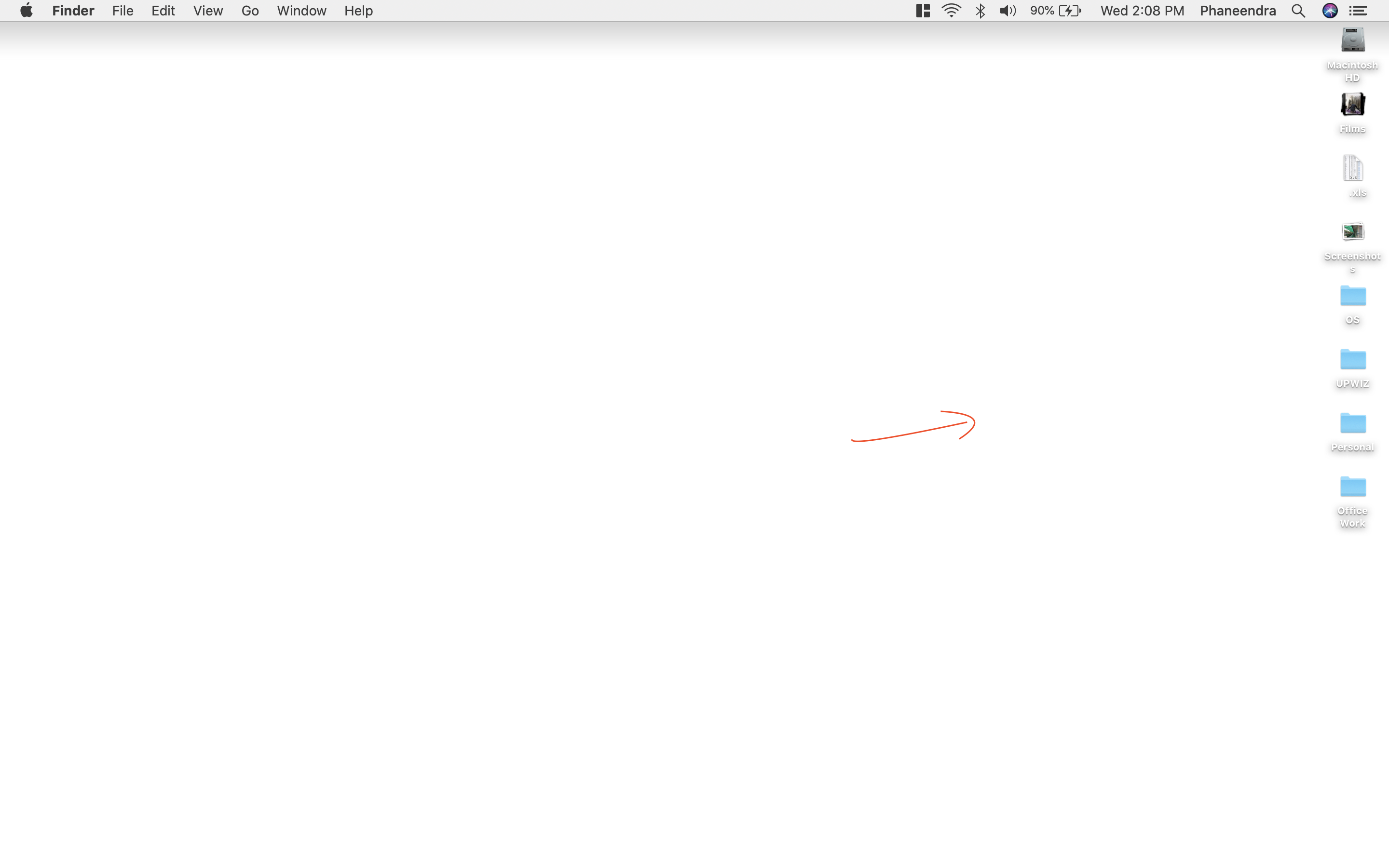
Task: Click the Wed 2:08 PM clock
Action: coord(1142,11)
